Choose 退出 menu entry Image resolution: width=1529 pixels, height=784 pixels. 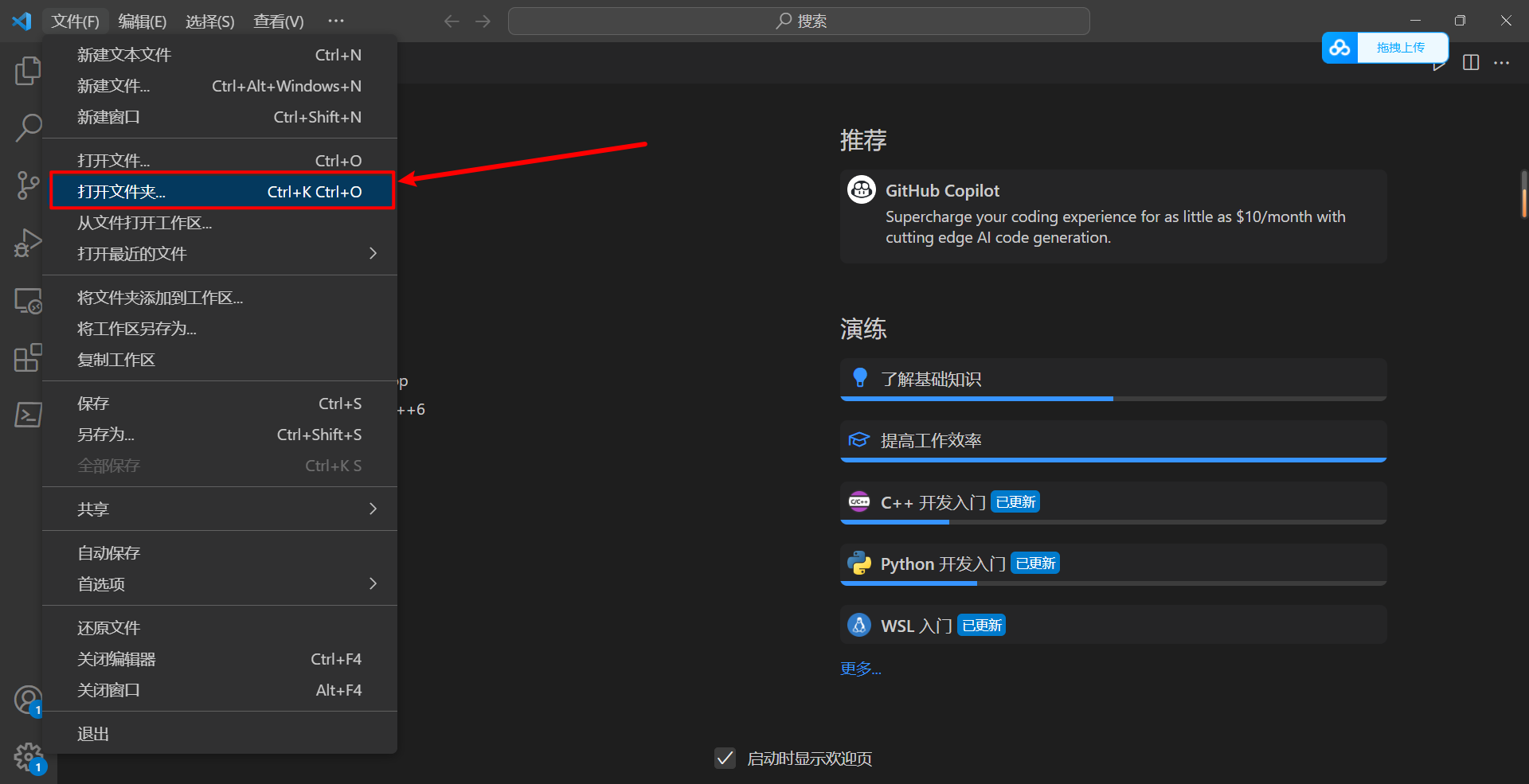220,734
